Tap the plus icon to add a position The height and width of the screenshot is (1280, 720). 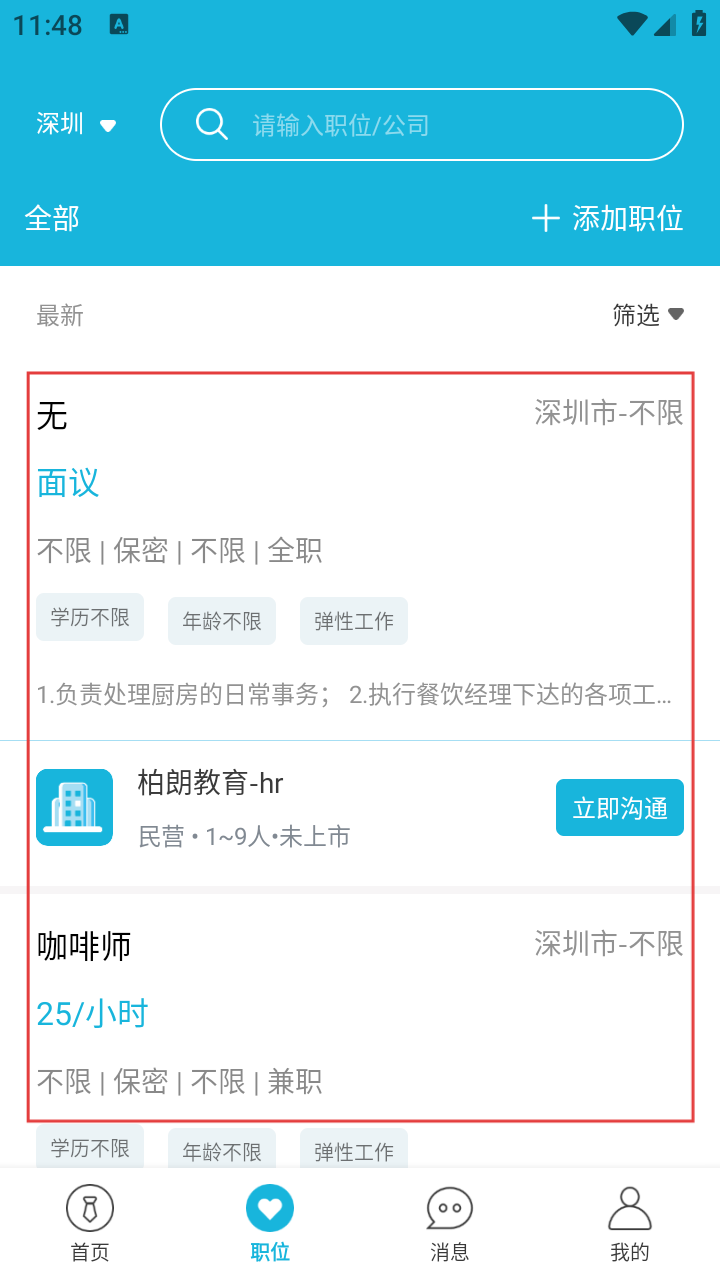545,218
